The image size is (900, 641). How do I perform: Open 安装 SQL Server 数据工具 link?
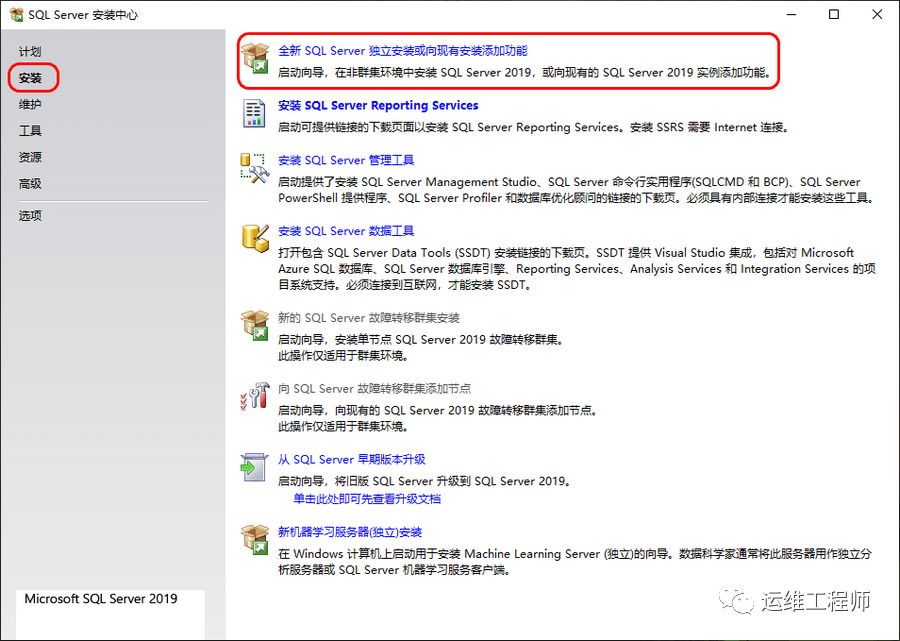click(346, 231)
